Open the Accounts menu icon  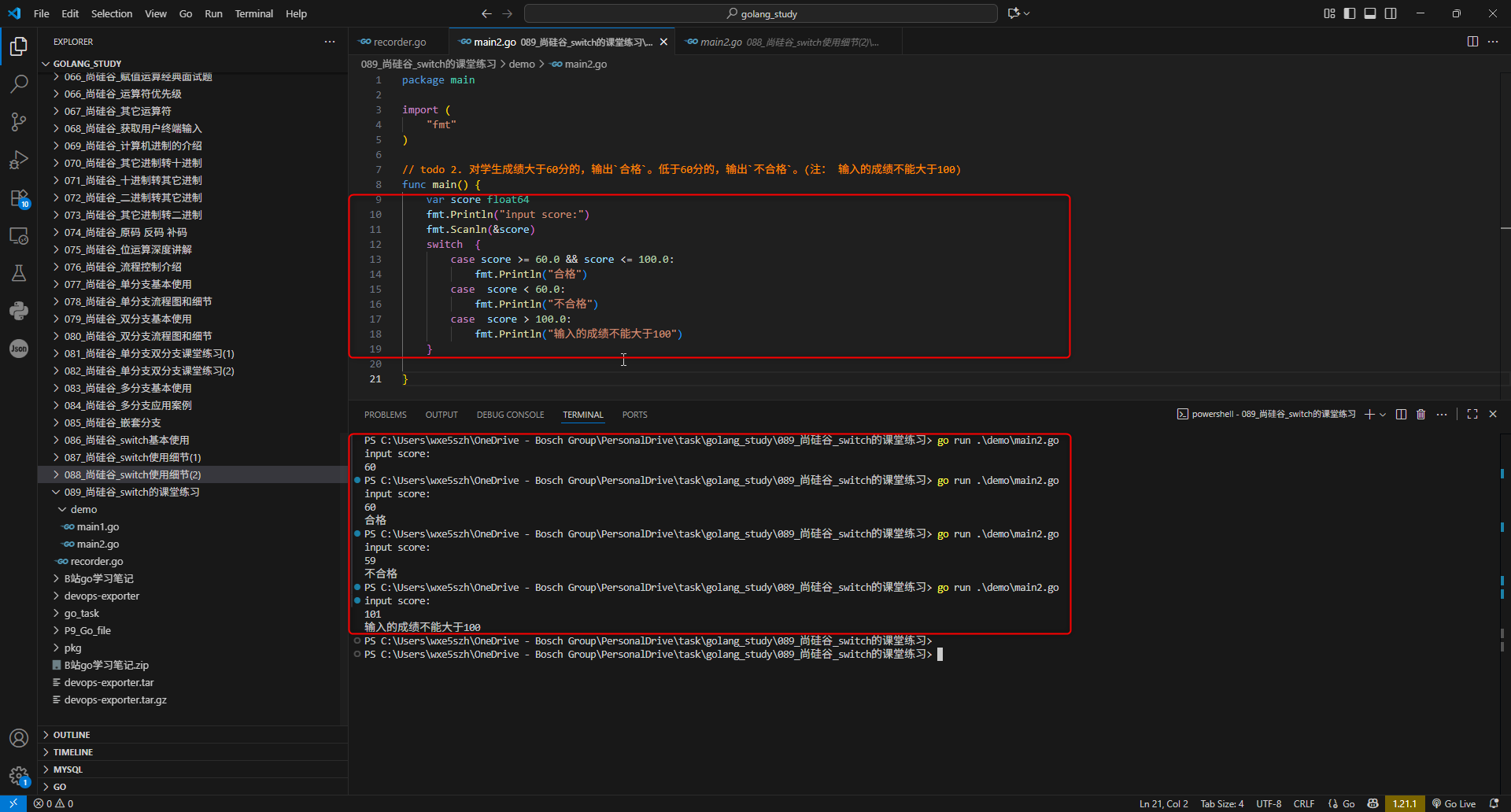tap(19, 738)
